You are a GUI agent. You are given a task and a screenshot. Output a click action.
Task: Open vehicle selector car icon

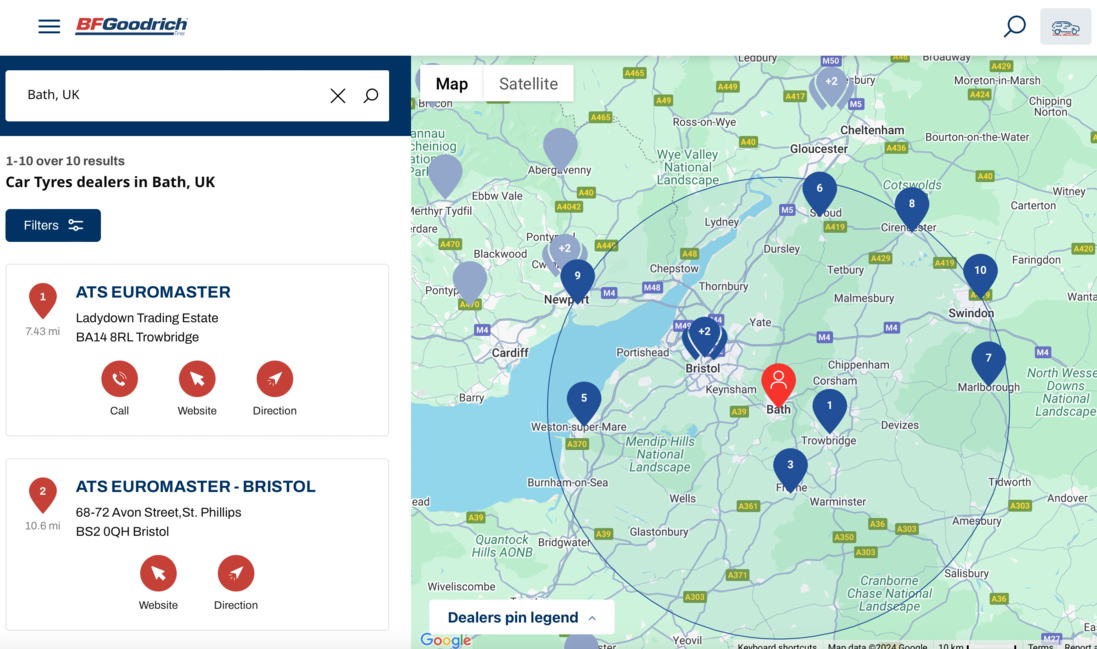click(x=1065, y=27)
